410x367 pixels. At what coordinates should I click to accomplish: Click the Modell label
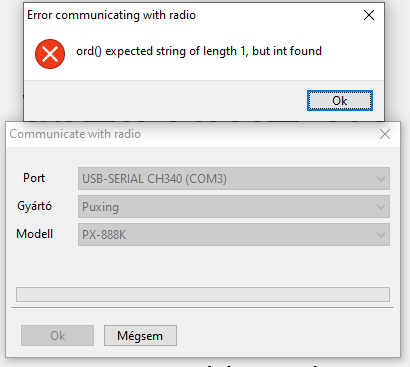(x=34, y=234)
